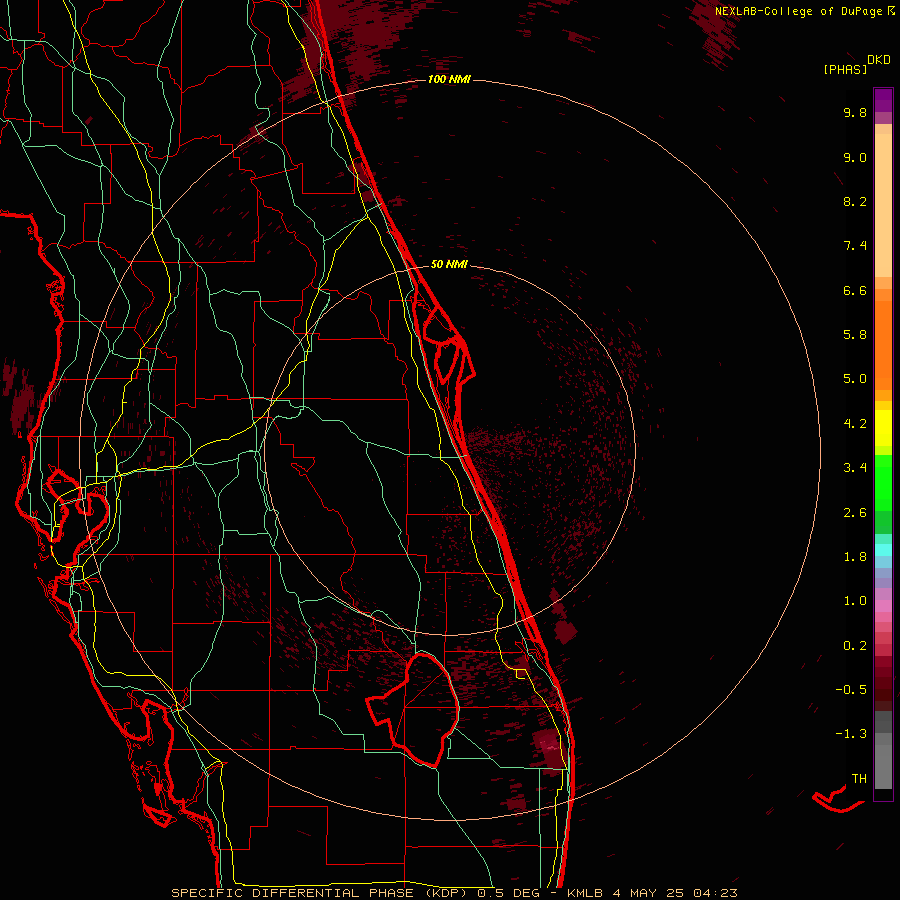This screenshot has height=900, width=900.
Task: Pick the orange segment of color bar
Action: pos(883,346)
